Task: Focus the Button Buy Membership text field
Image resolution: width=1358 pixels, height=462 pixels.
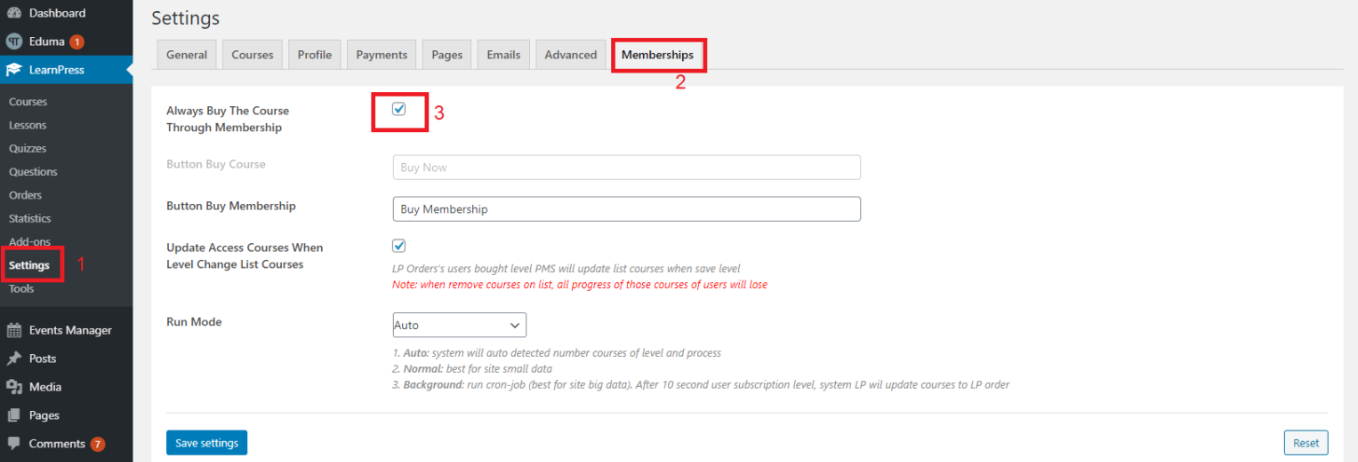Action: tap(627, 209)
